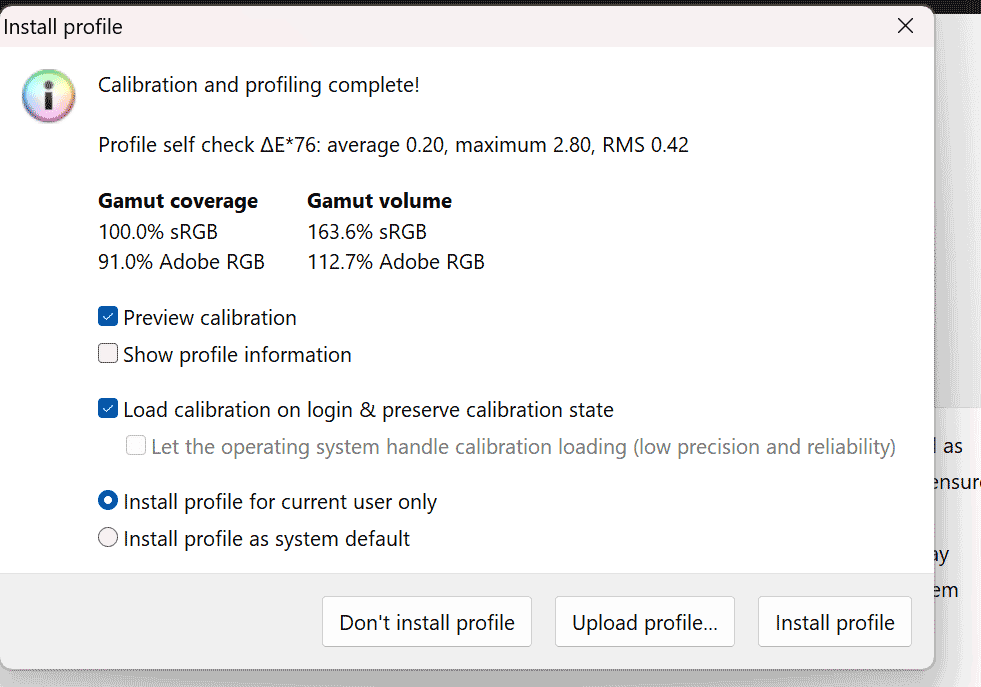Close the Install profile dialog

tap(905, 26)
